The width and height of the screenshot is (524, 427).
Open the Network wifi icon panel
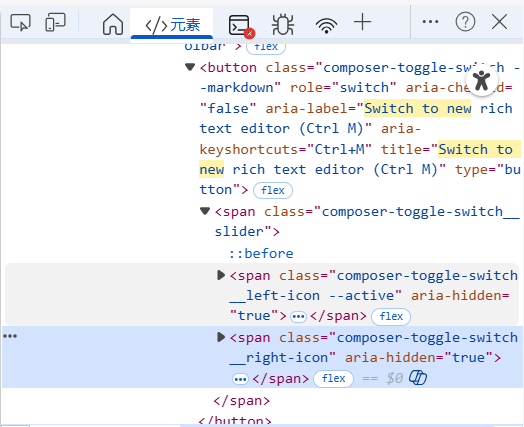point(326,25)
